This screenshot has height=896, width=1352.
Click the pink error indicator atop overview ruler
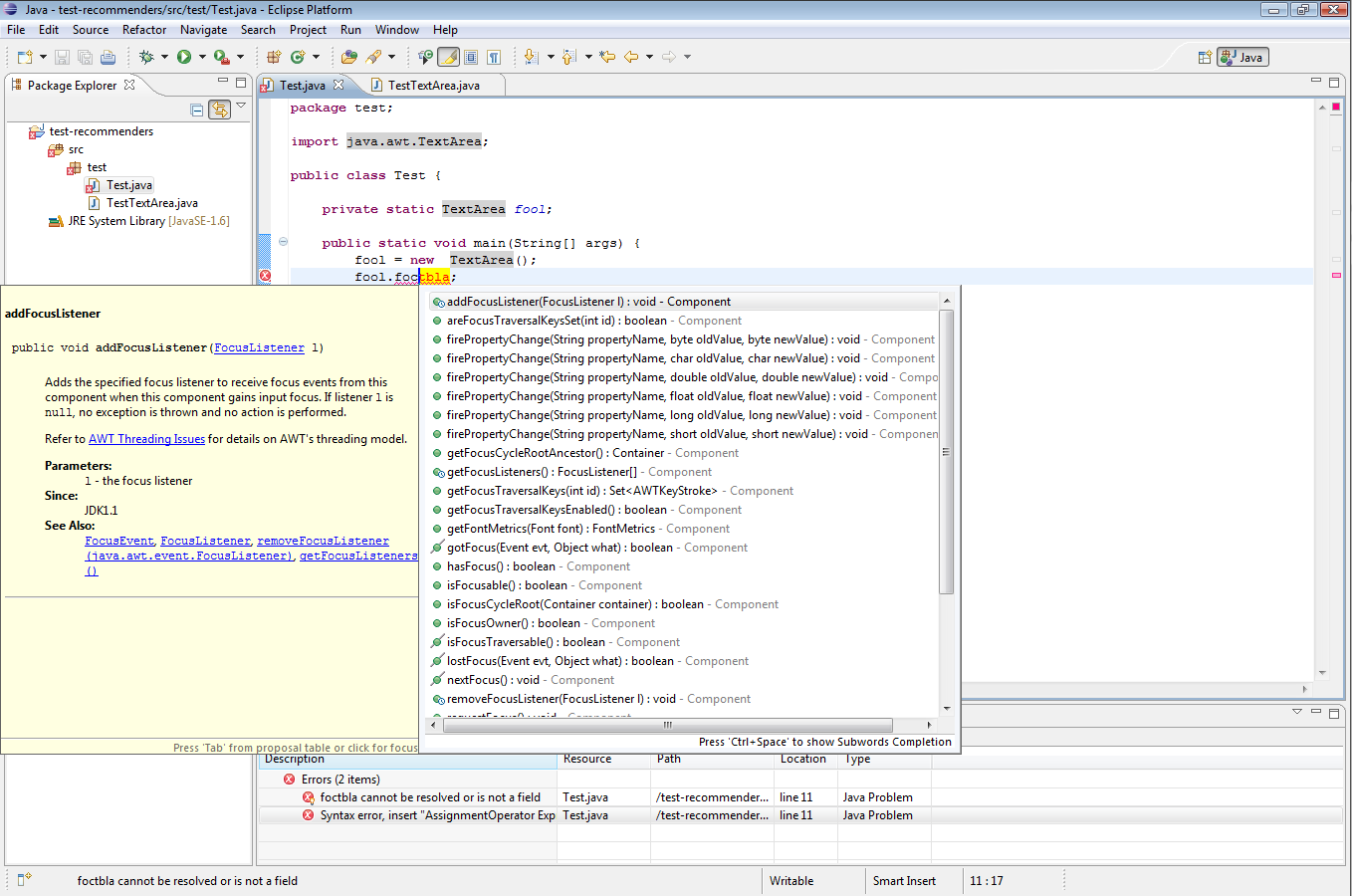1336,107
